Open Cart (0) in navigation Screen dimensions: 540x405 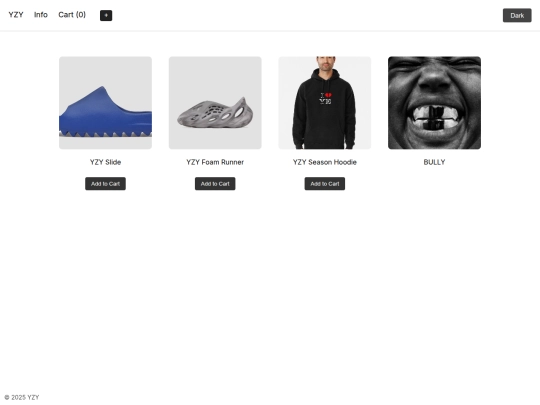[x=72, y=15]
